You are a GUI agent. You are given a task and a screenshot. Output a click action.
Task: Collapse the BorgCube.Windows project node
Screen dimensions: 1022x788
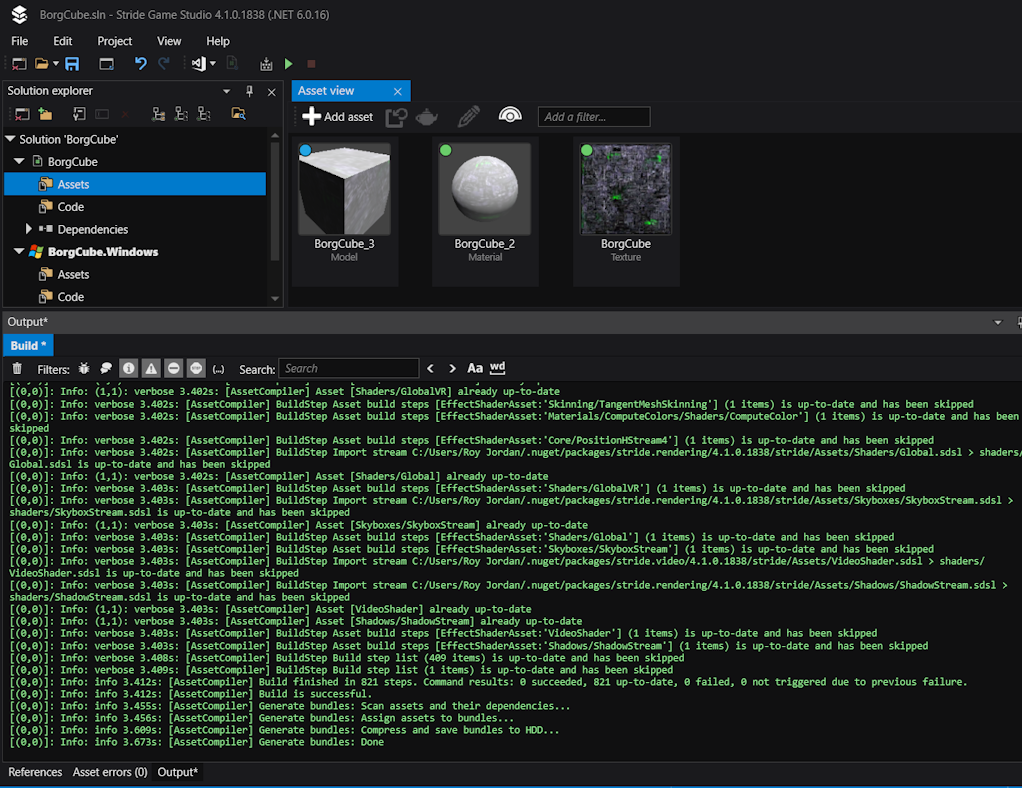click(x=19, y=252)
